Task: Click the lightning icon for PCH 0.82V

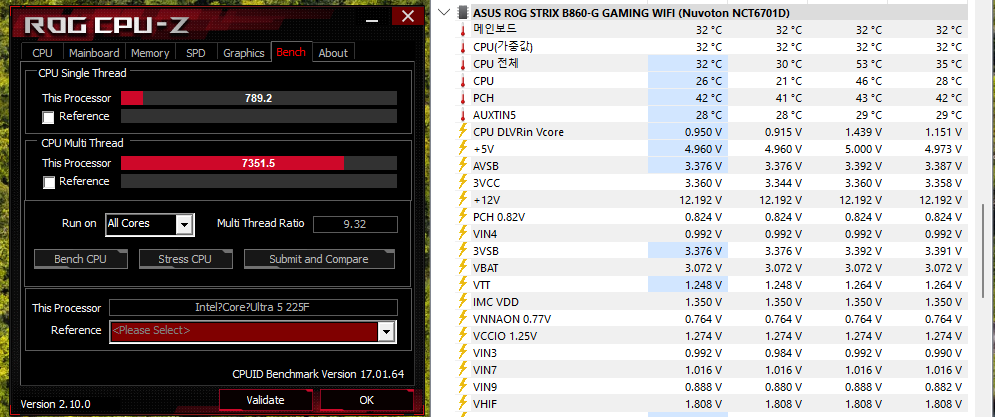Action: (x=463, y=216)
